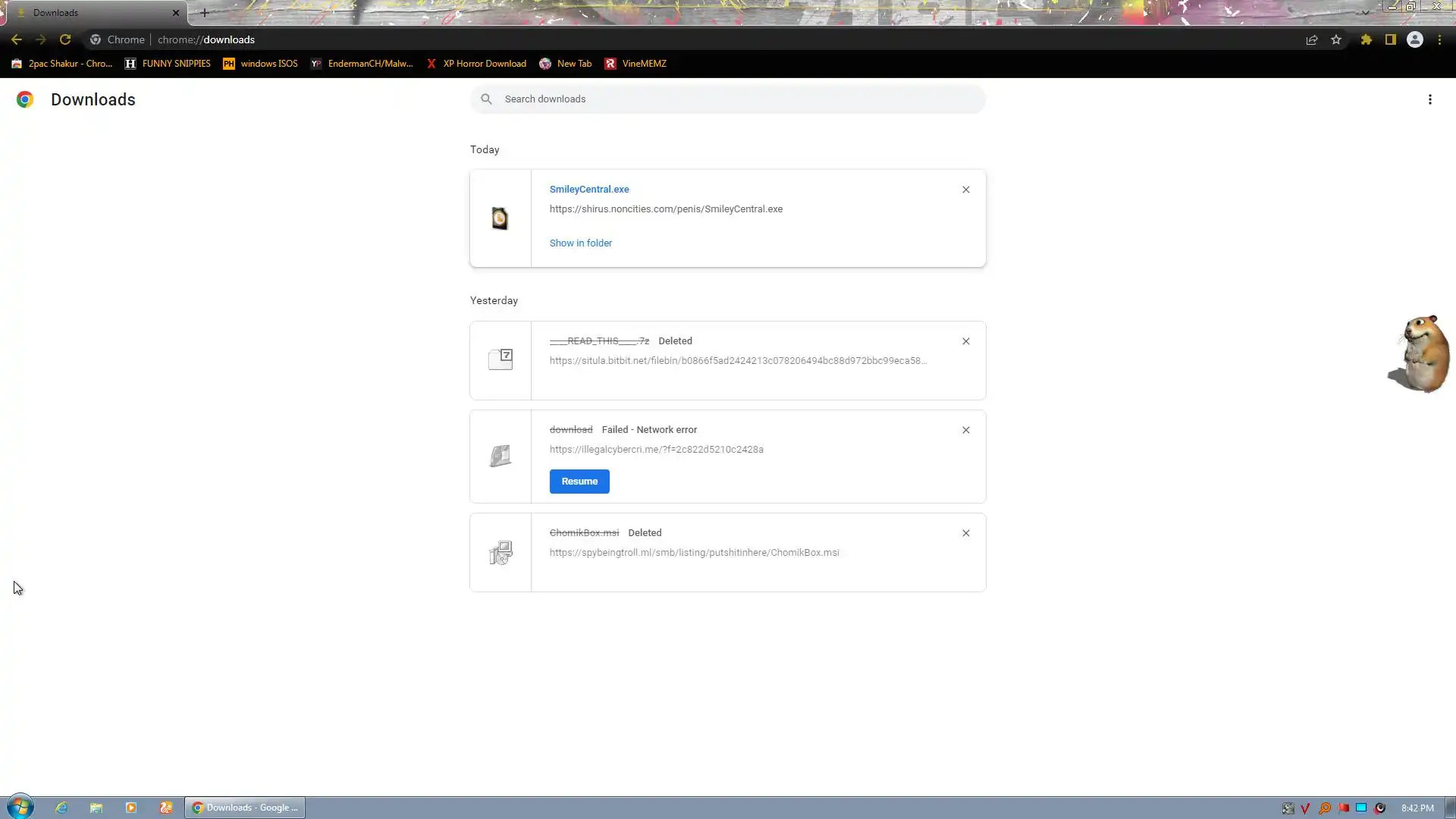1456x819 pixels.
Task: Dismiss the failed download entry
Action: [x=966, y=430]
